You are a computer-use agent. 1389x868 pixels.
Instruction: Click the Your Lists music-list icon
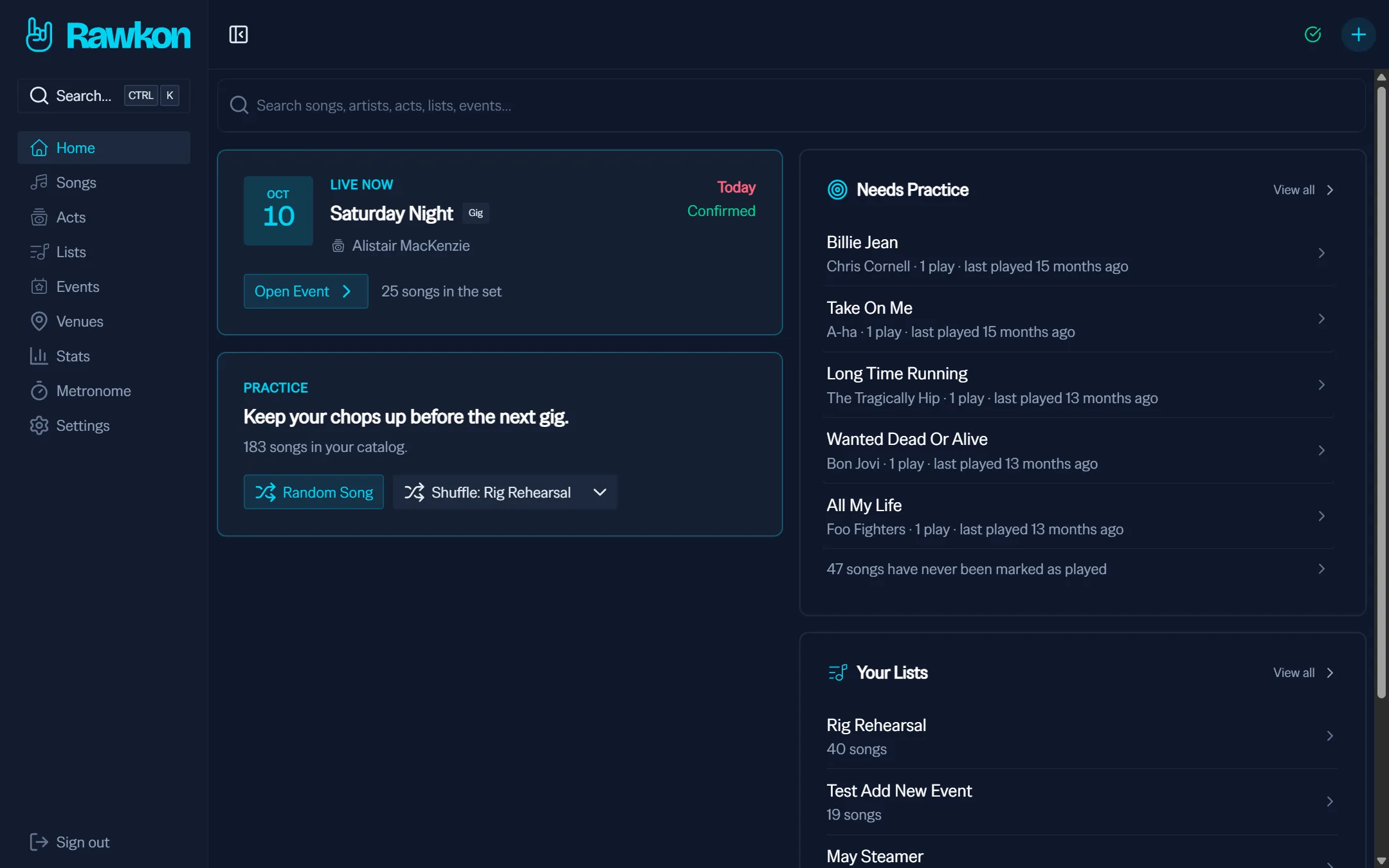tap(837, 673)
